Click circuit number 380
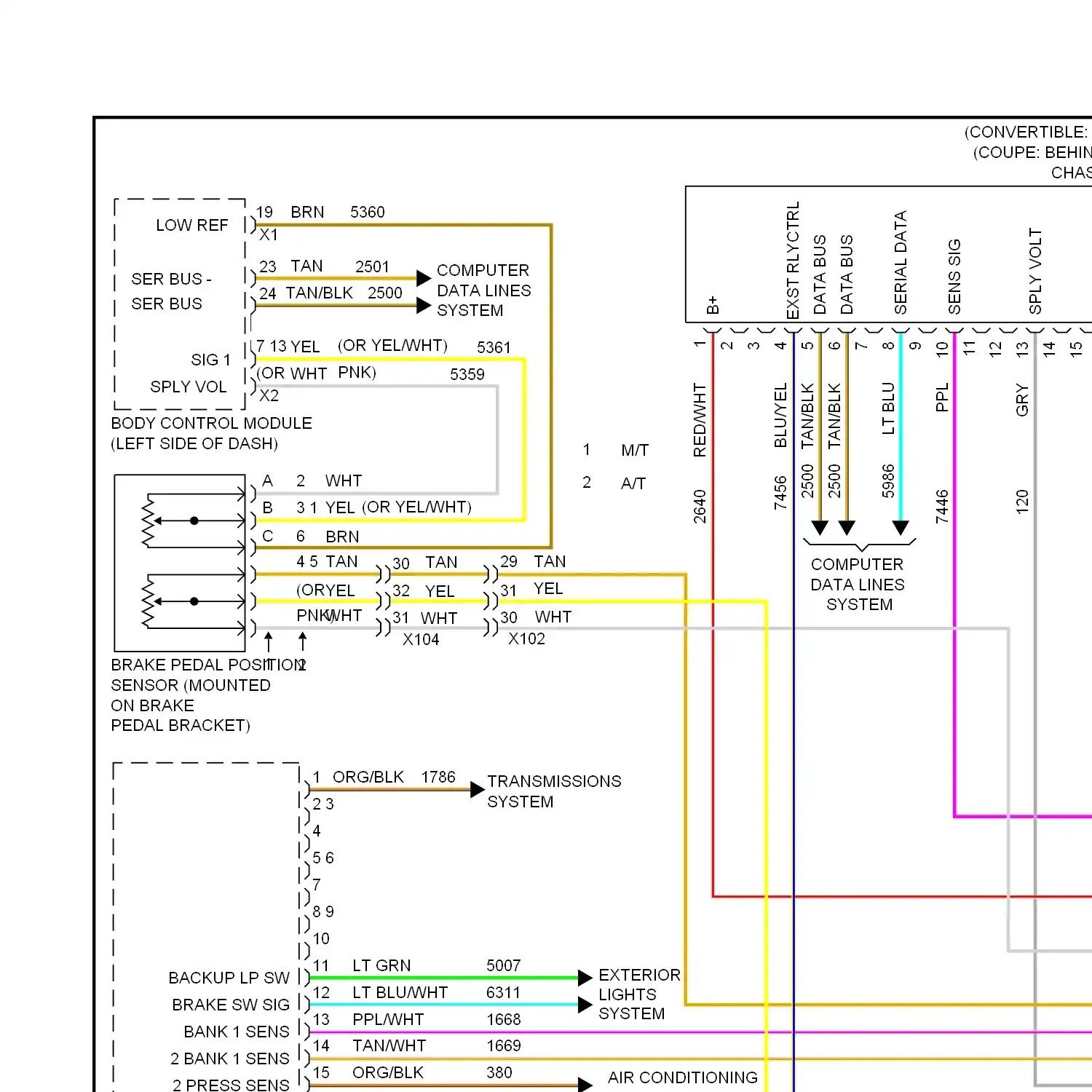Image resolution: width=1092 pixels, height=1092 pixels. (x=499, y=1073)
